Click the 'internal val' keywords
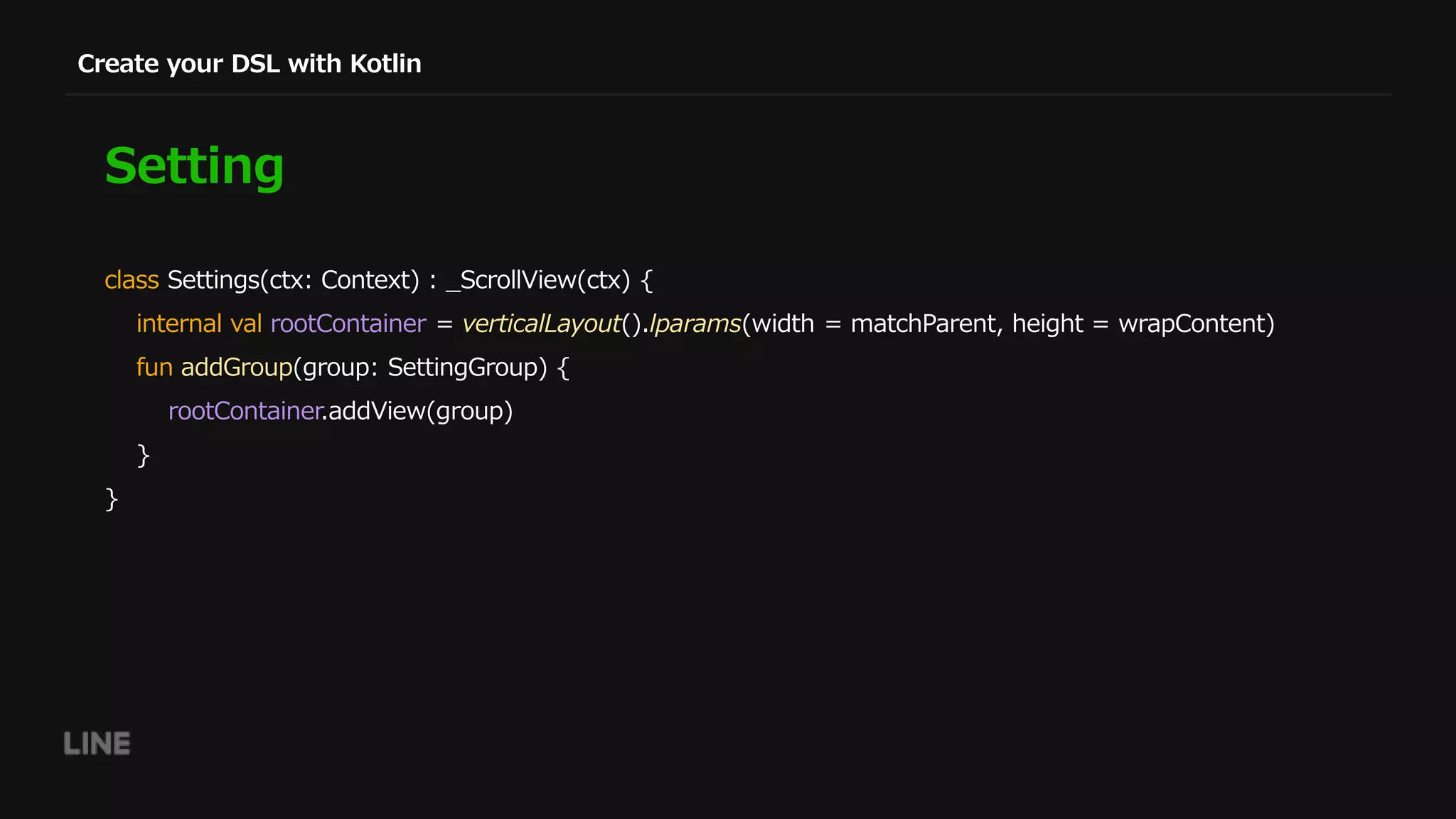This screenshot has width=1456, height=819. tap(199, 323)
